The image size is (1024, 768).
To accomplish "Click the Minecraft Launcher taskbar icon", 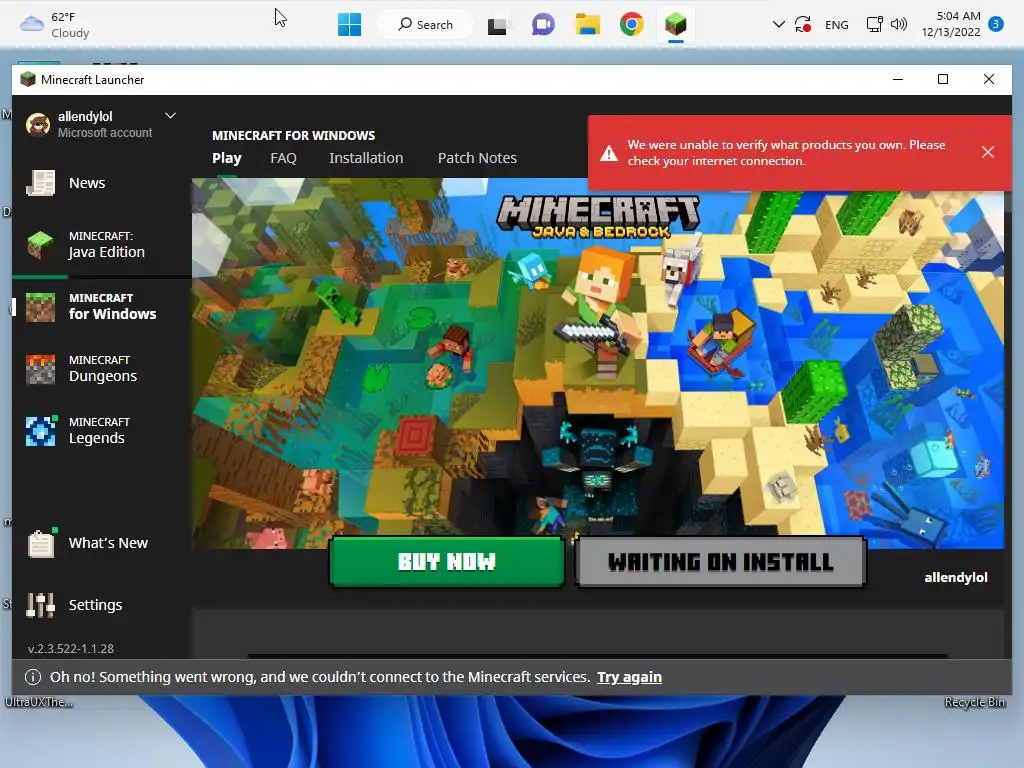I will pos(676,25).
